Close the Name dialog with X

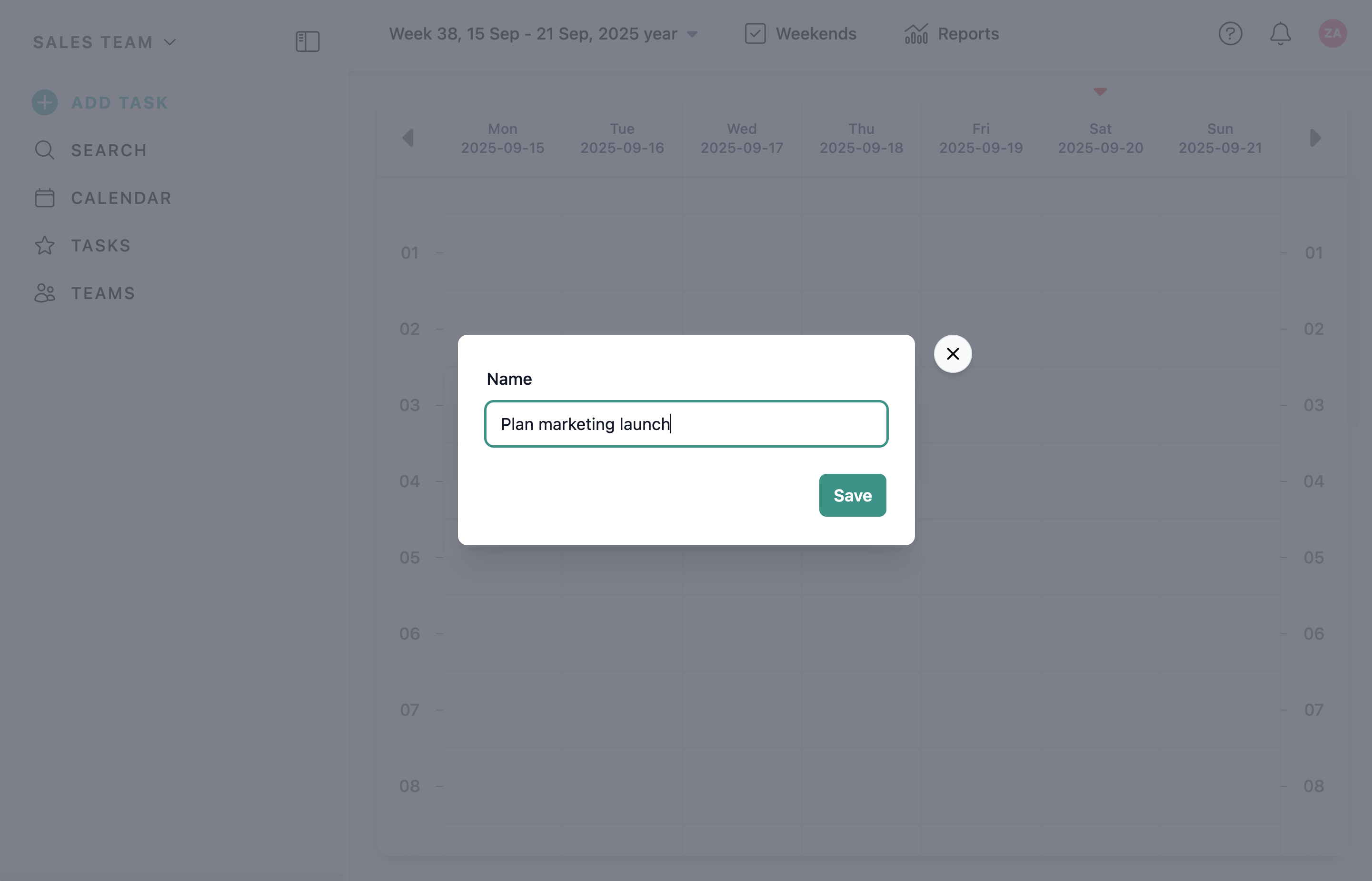click(953, 354)
